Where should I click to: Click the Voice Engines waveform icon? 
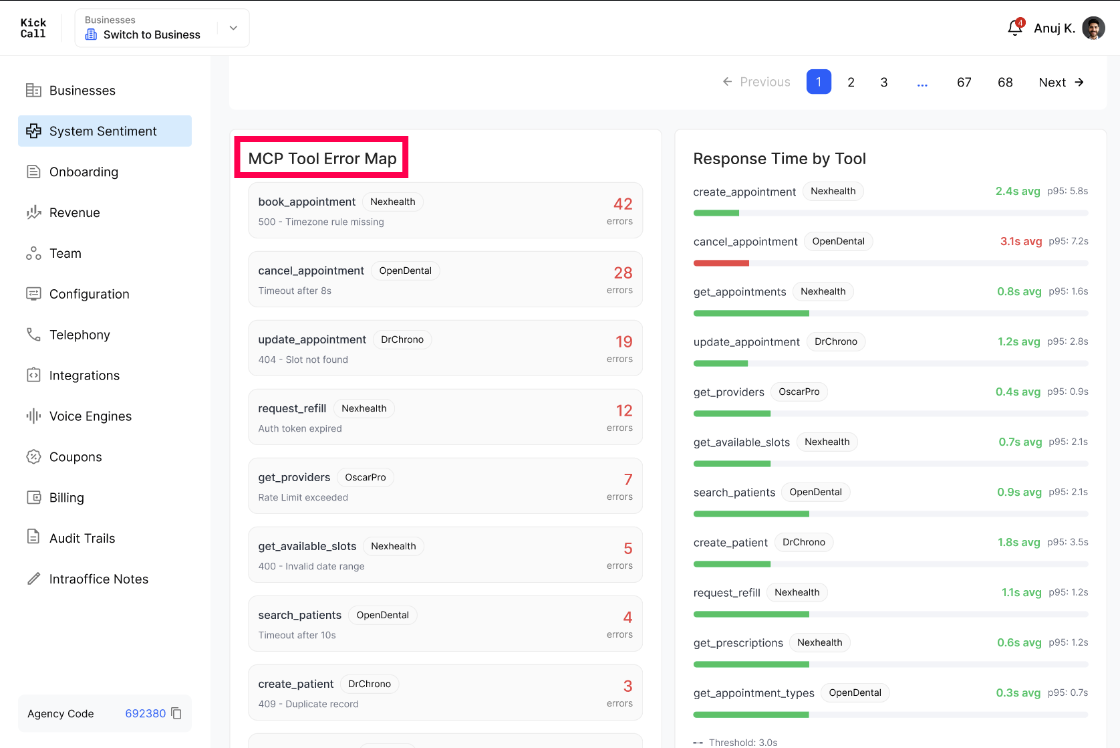pyautogui.click(x=34, y=416)
